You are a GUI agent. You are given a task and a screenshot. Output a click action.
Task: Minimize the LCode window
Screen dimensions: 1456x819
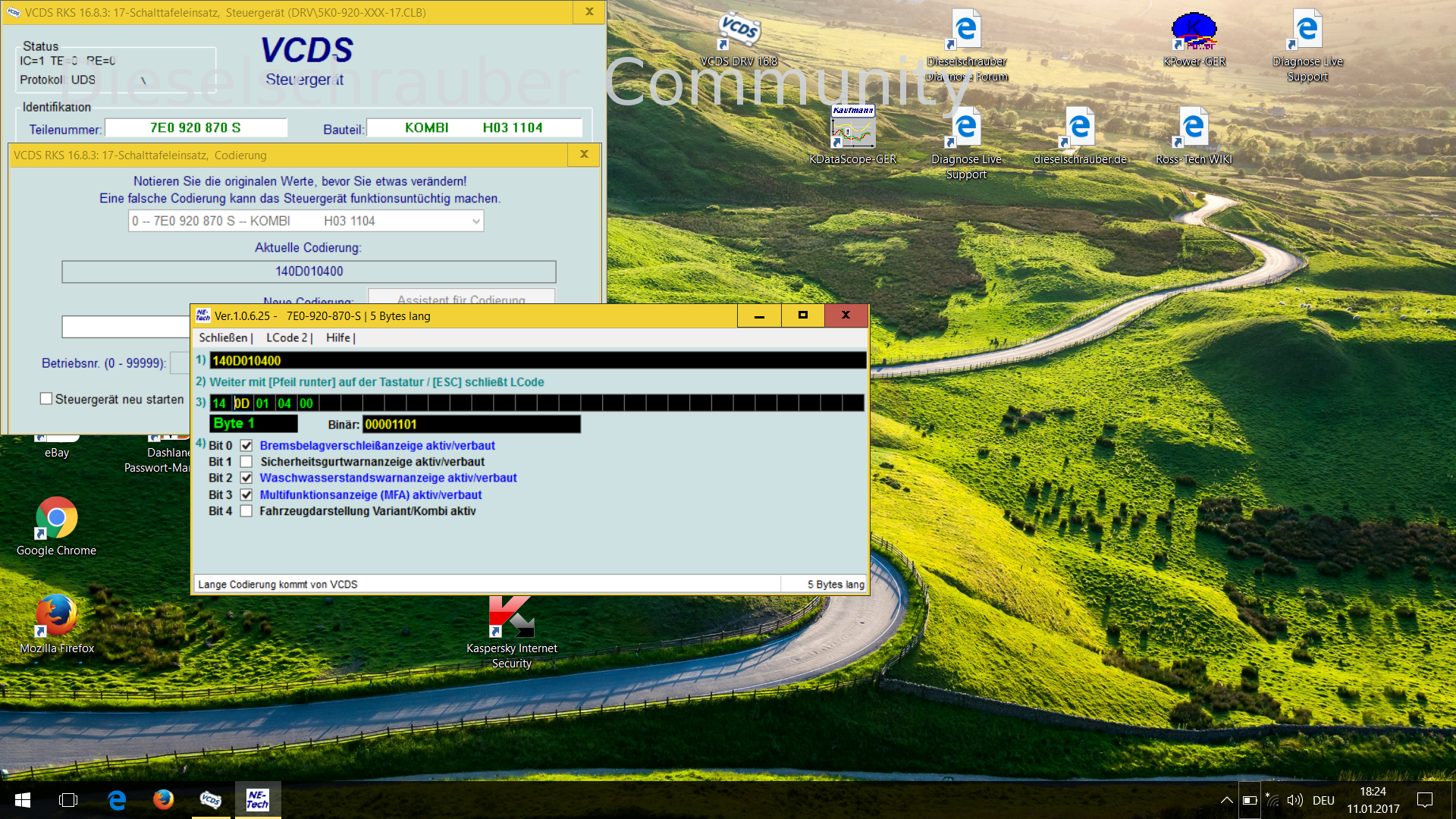point(759,315)
